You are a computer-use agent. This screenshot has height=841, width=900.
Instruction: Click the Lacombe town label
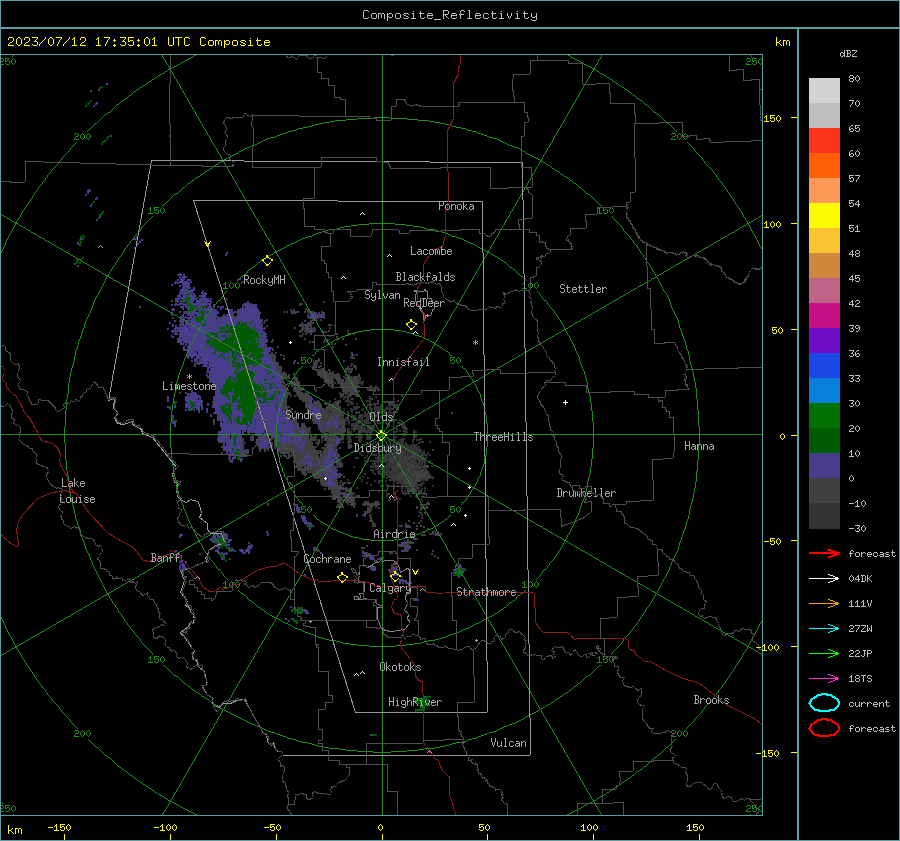coord(431,251)
